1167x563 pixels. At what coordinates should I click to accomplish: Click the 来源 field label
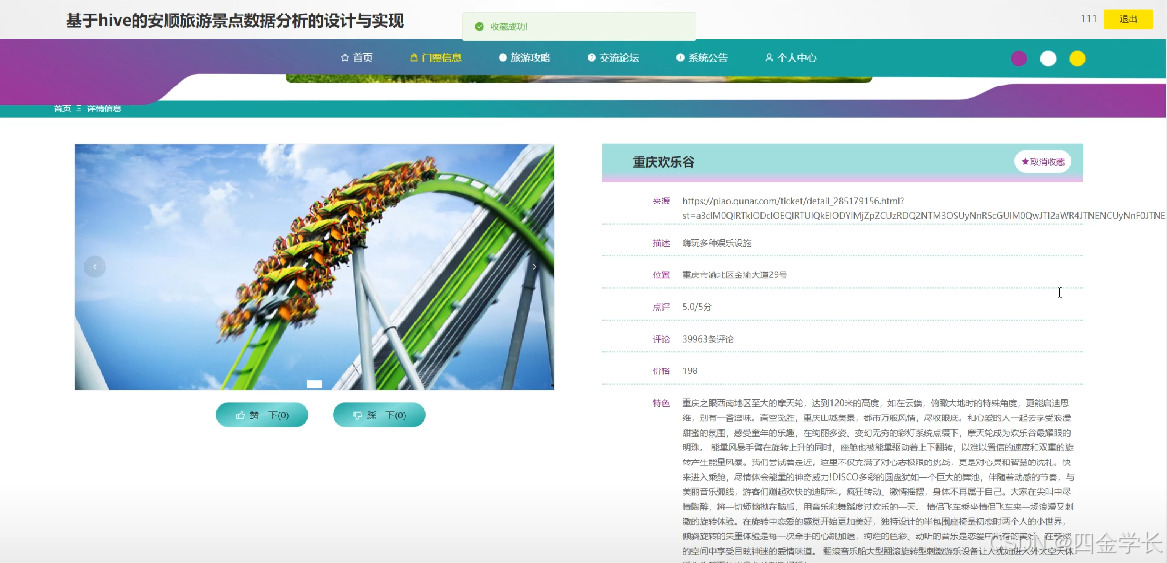coord(661,201)
